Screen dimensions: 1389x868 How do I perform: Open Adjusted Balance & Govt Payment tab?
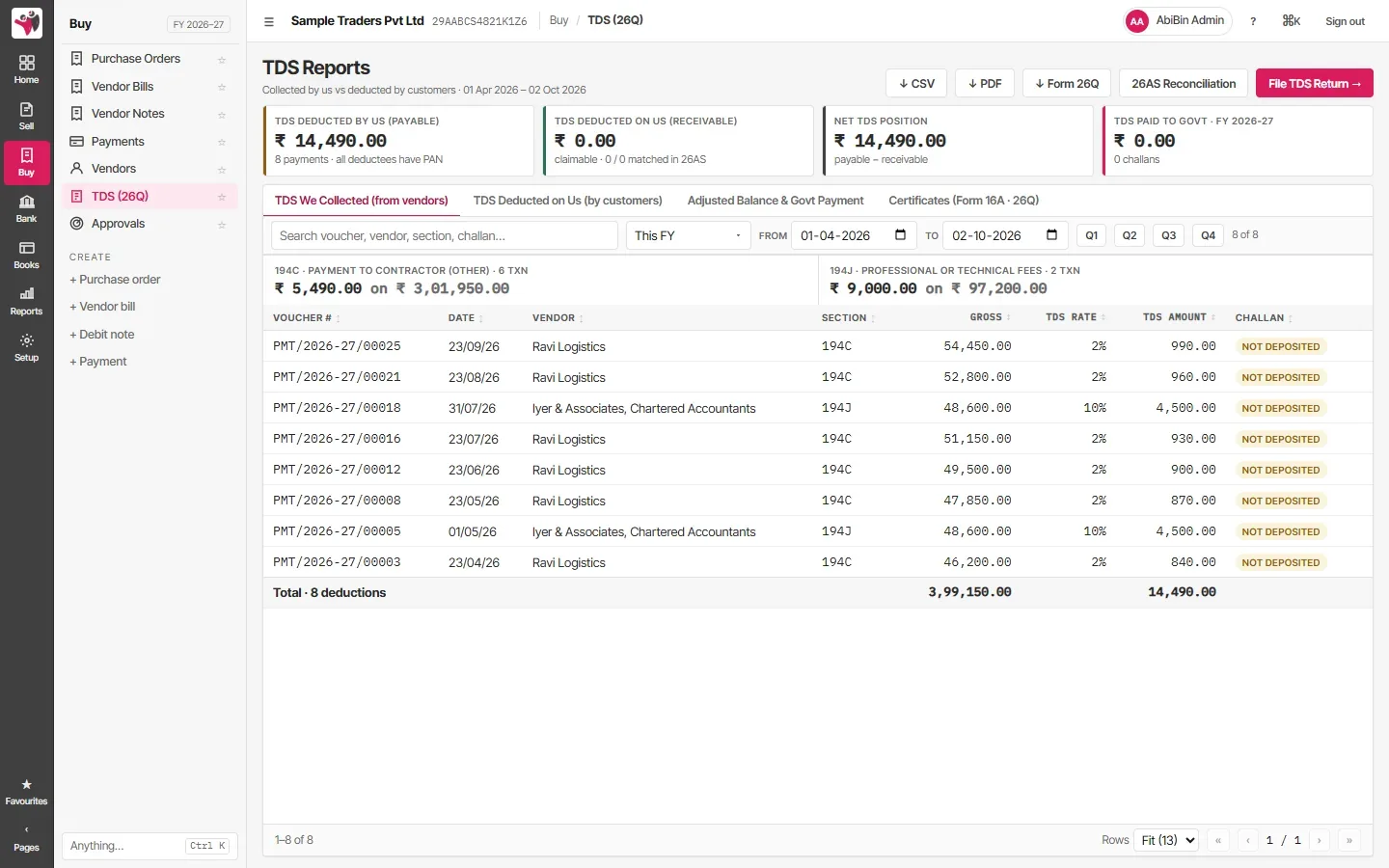(776, 201)
